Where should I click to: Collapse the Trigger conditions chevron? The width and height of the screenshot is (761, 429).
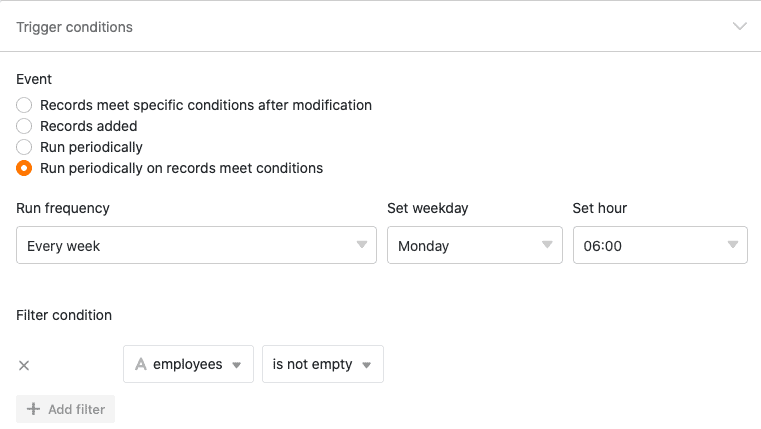coord(739,27)
